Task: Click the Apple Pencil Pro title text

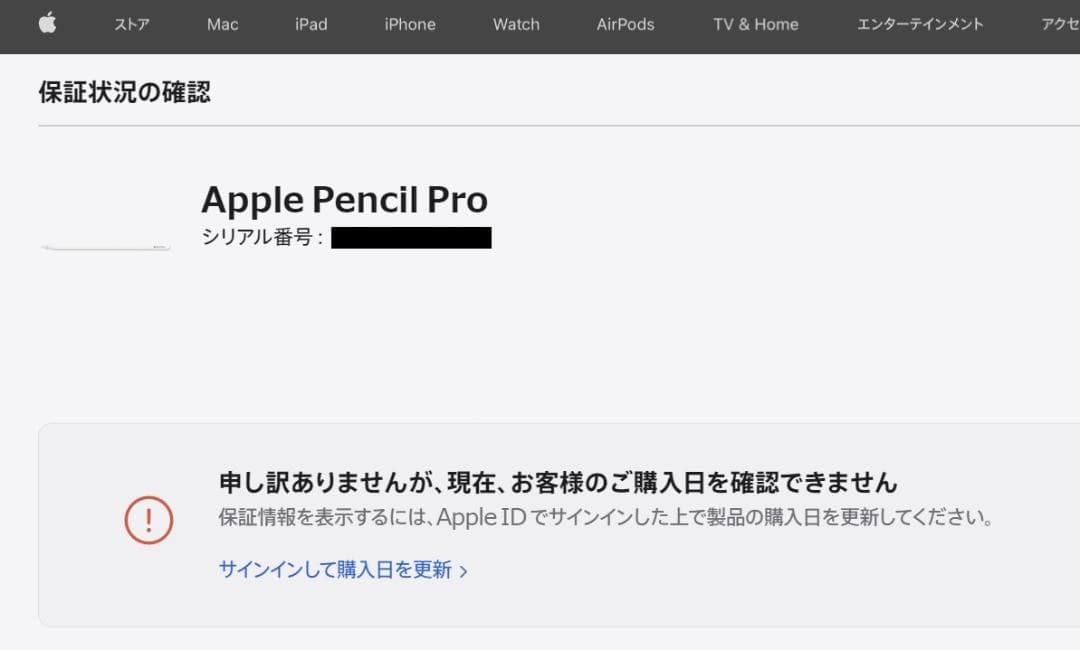Action: pyautogui.click(x=345, y=199)
